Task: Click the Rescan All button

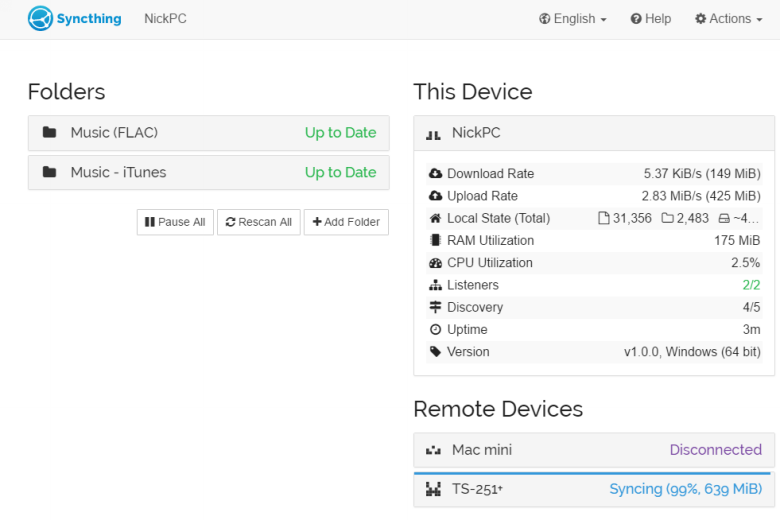Action: (x=259, y=222)
